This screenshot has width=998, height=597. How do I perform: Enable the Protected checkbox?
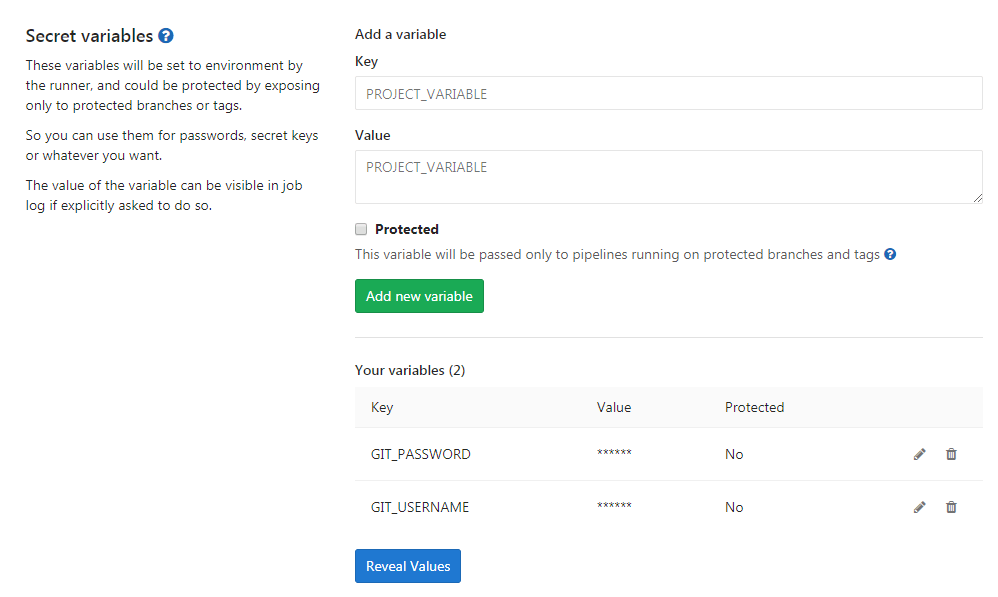pyautogui.click(x=361, y=229)
